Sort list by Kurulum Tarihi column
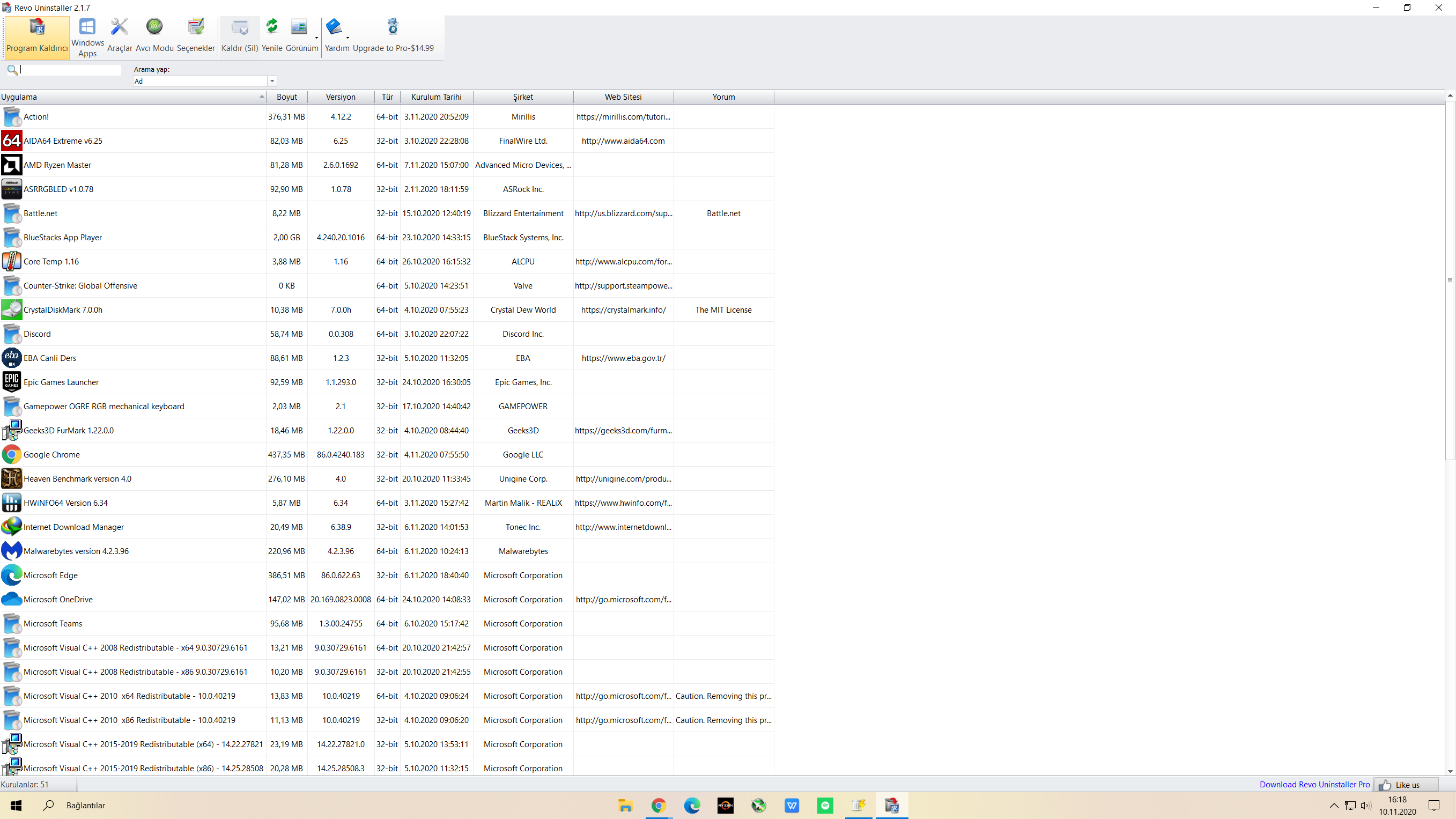The width and height of the screenshot is (1456, 819). click(x=436, y=97)
